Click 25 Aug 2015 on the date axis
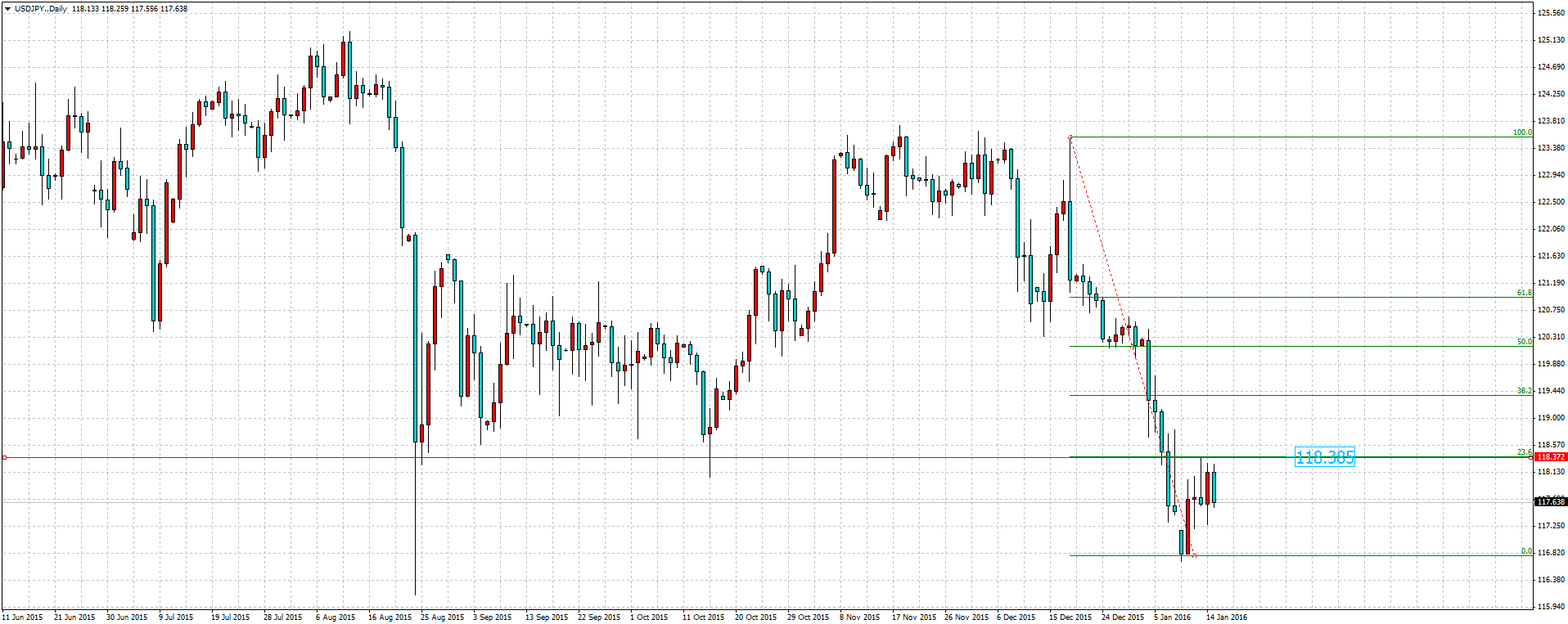The width and height of the screenshot is (1568, 624). pyautogui.click(x=442, y=617)
